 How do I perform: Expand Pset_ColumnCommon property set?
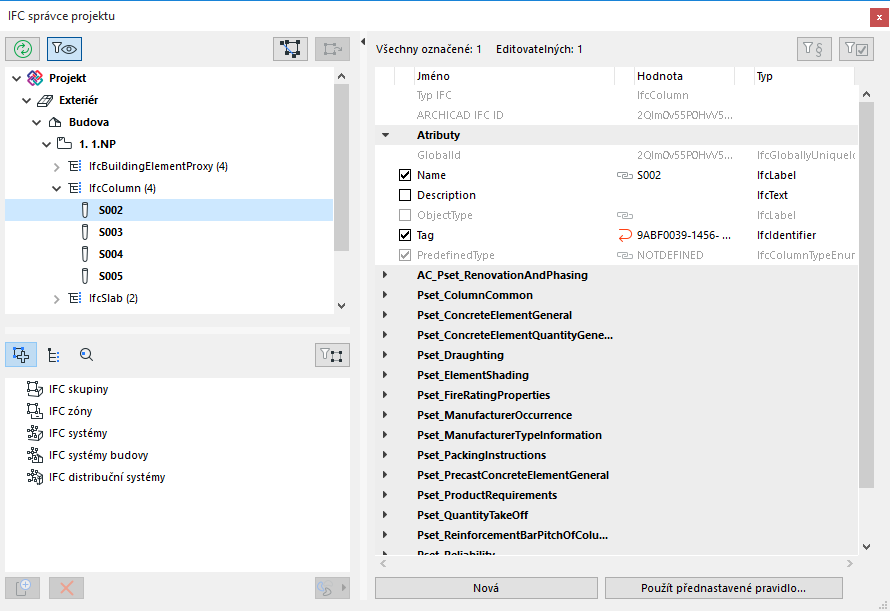coord(385,295)
